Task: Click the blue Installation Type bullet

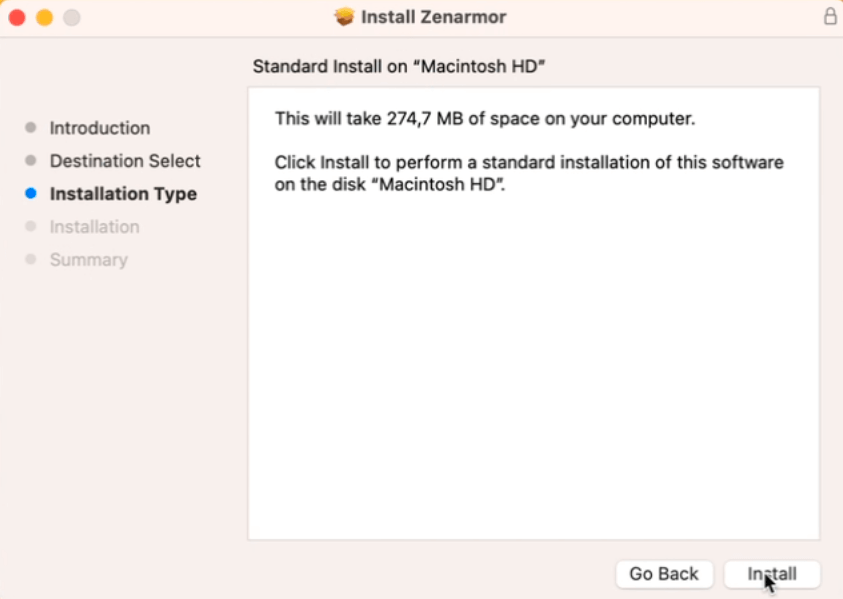Action: click(x=30, y=194)
